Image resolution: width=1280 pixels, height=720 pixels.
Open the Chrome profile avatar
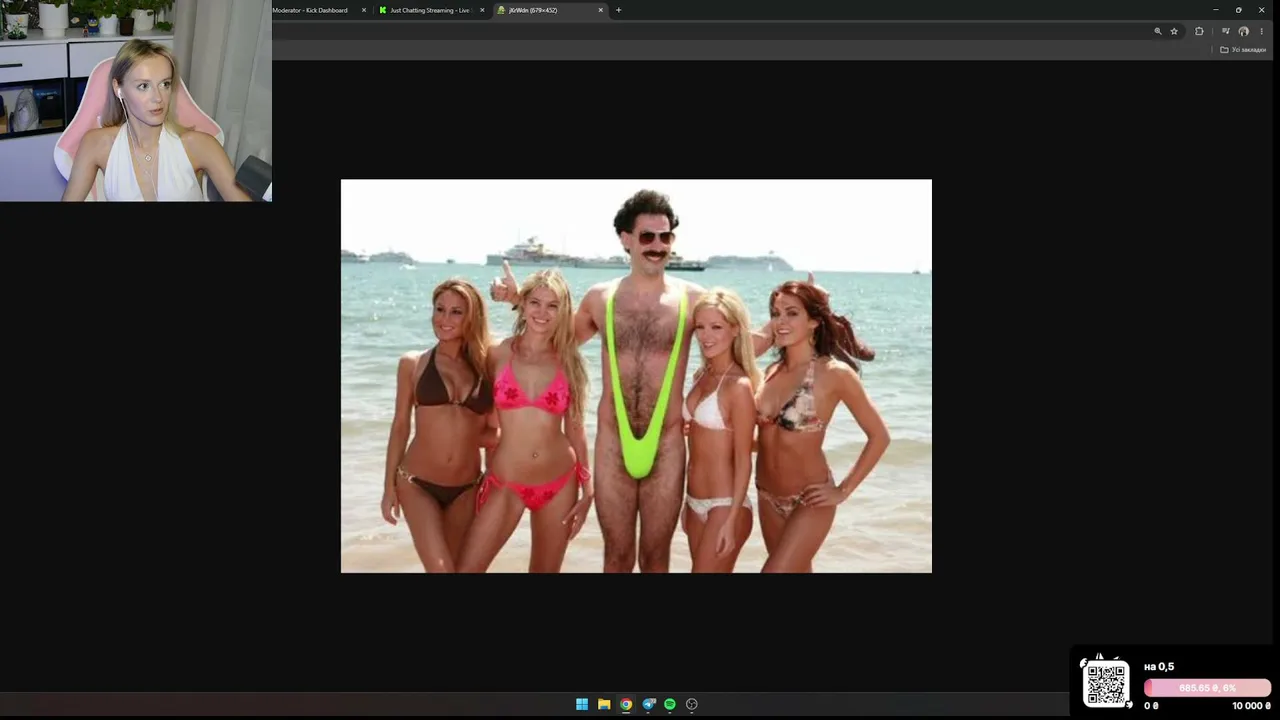pyautogui.click(x=1243, y=31)
